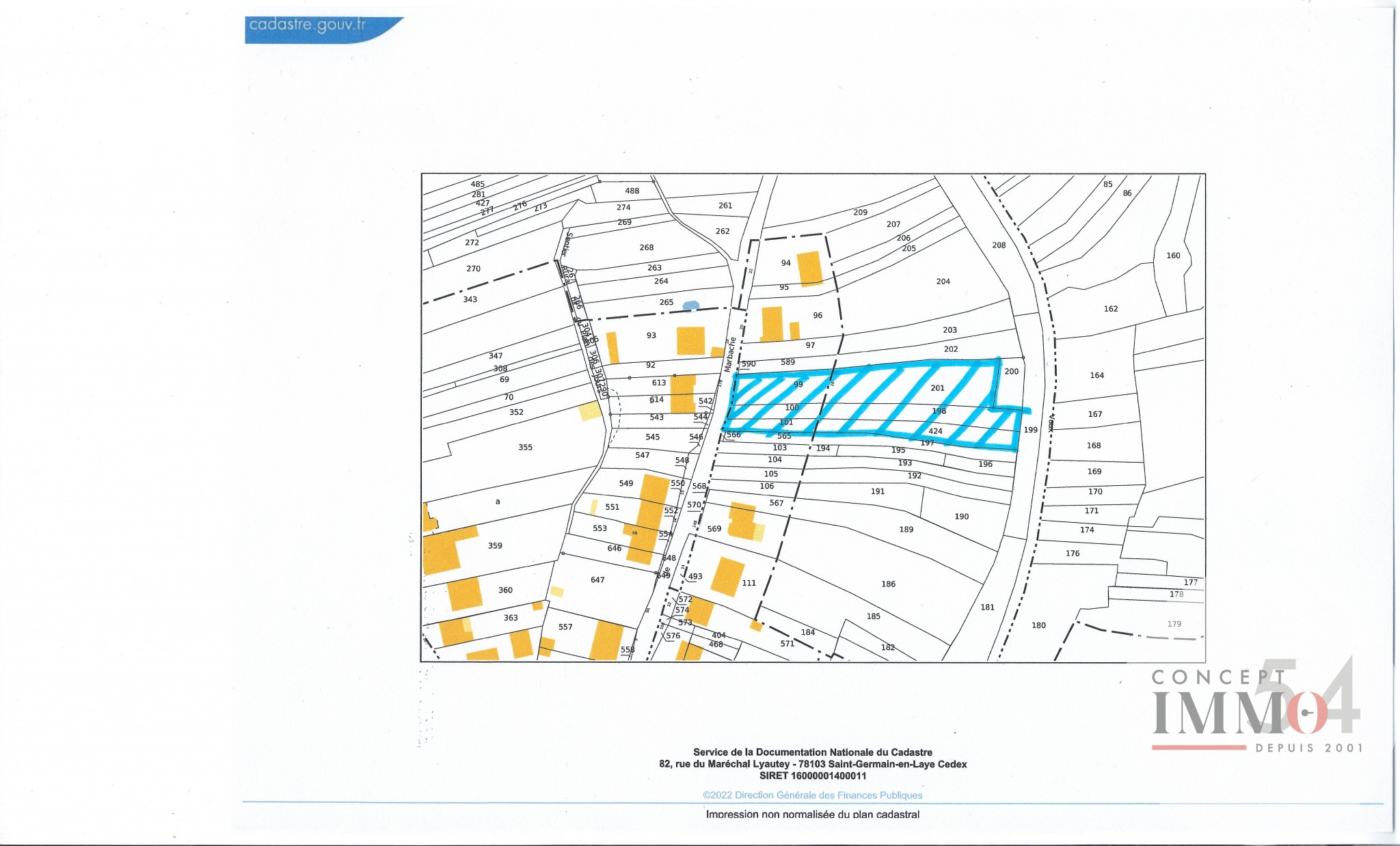Click parcel number 186

coord(889,584)
